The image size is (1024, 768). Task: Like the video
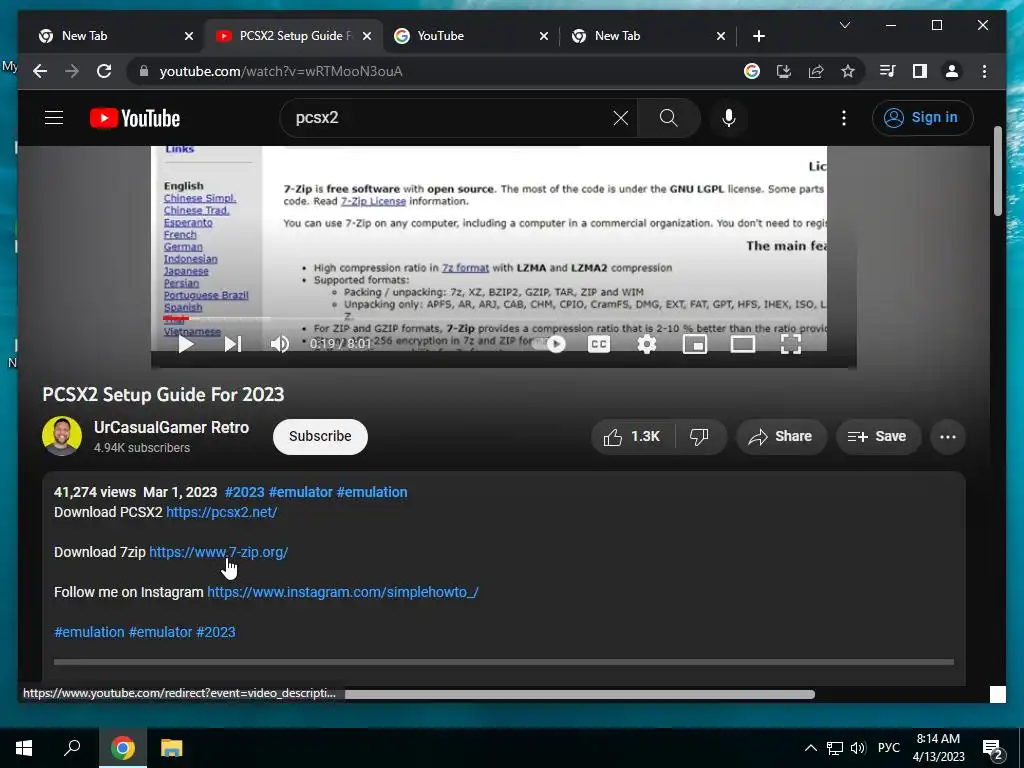631,437
